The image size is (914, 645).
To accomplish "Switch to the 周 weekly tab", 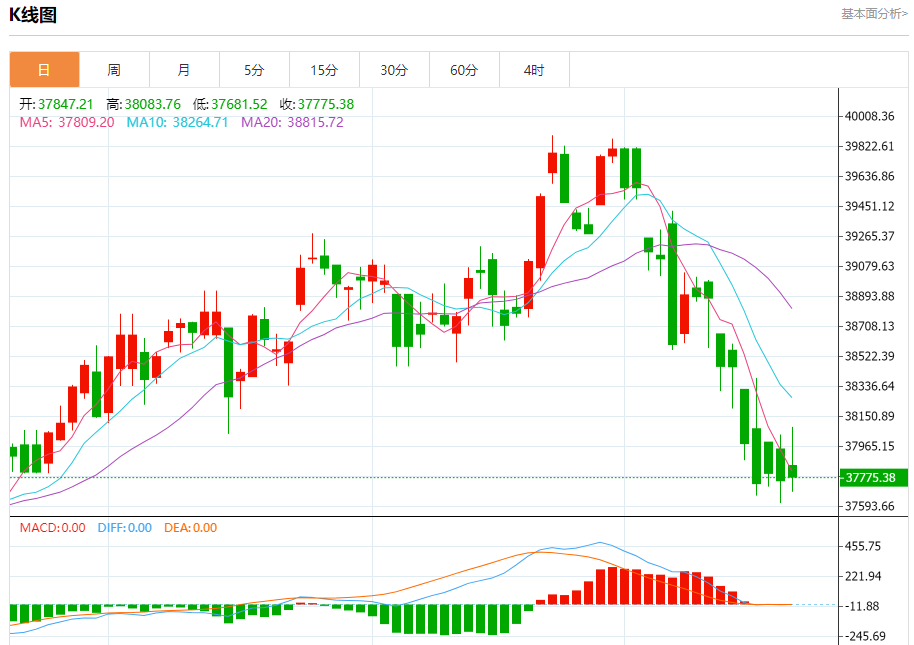I will pos(114,70).
